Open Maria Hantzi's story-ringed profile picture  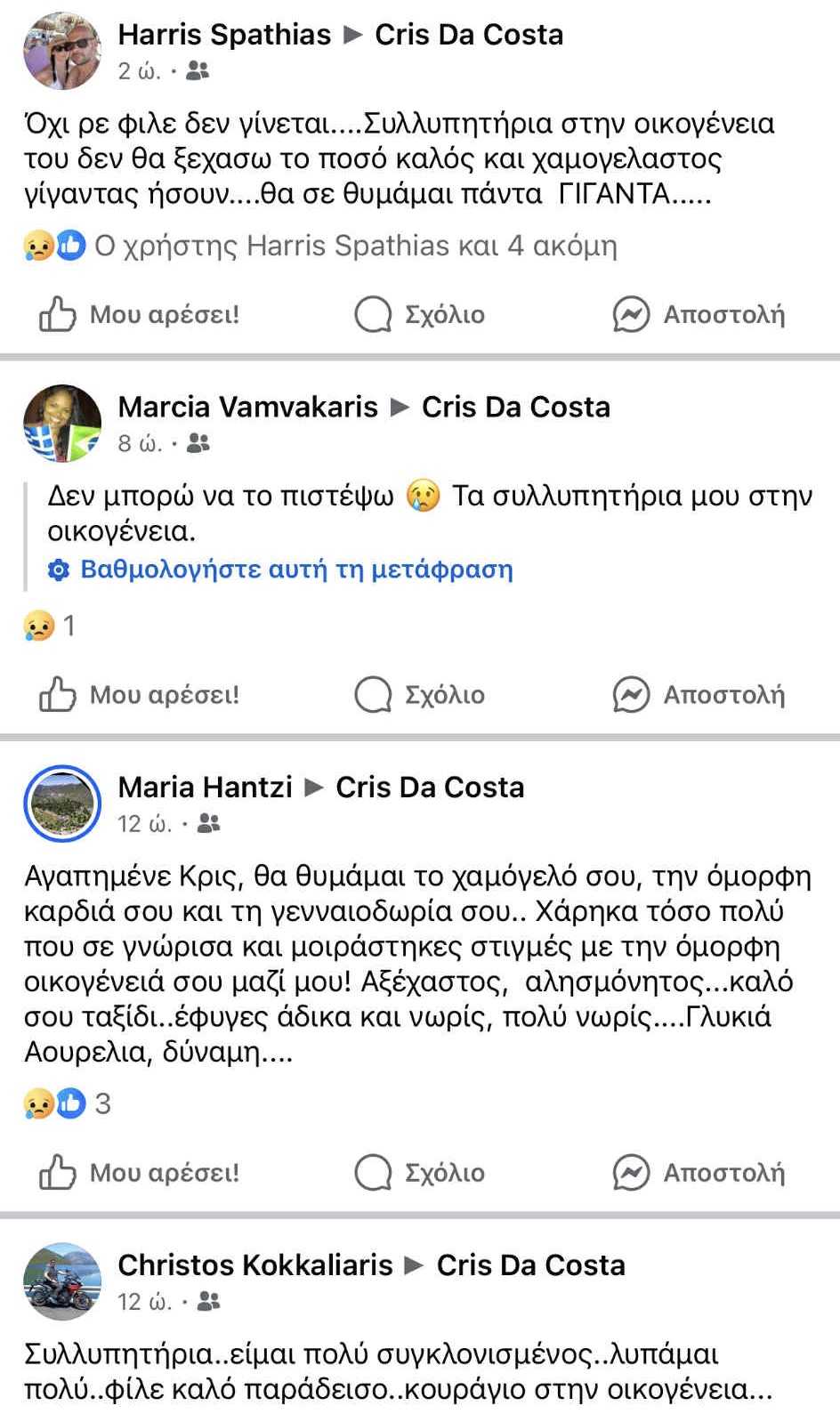tap(62, 804)
